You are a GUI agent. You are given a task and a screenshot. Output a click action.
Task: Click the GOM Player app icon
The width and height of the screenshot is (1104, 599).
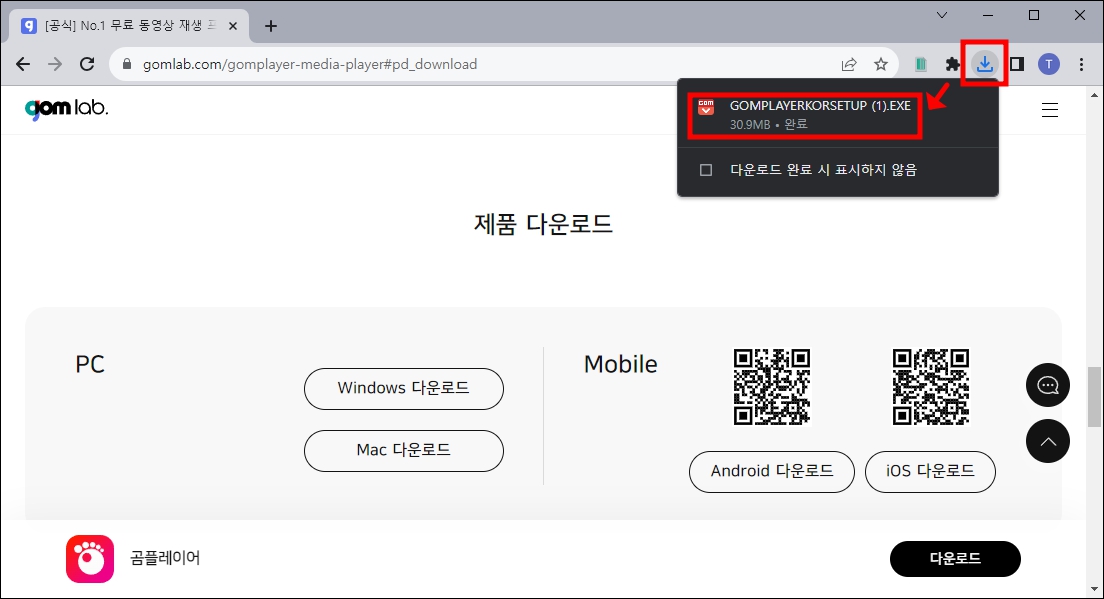coord(90,559)
